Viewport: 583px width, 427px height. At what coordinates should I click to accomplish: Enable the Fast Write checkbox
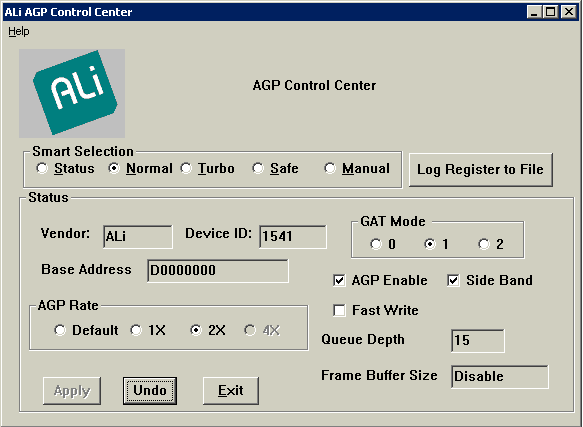(x=376, y=310)
